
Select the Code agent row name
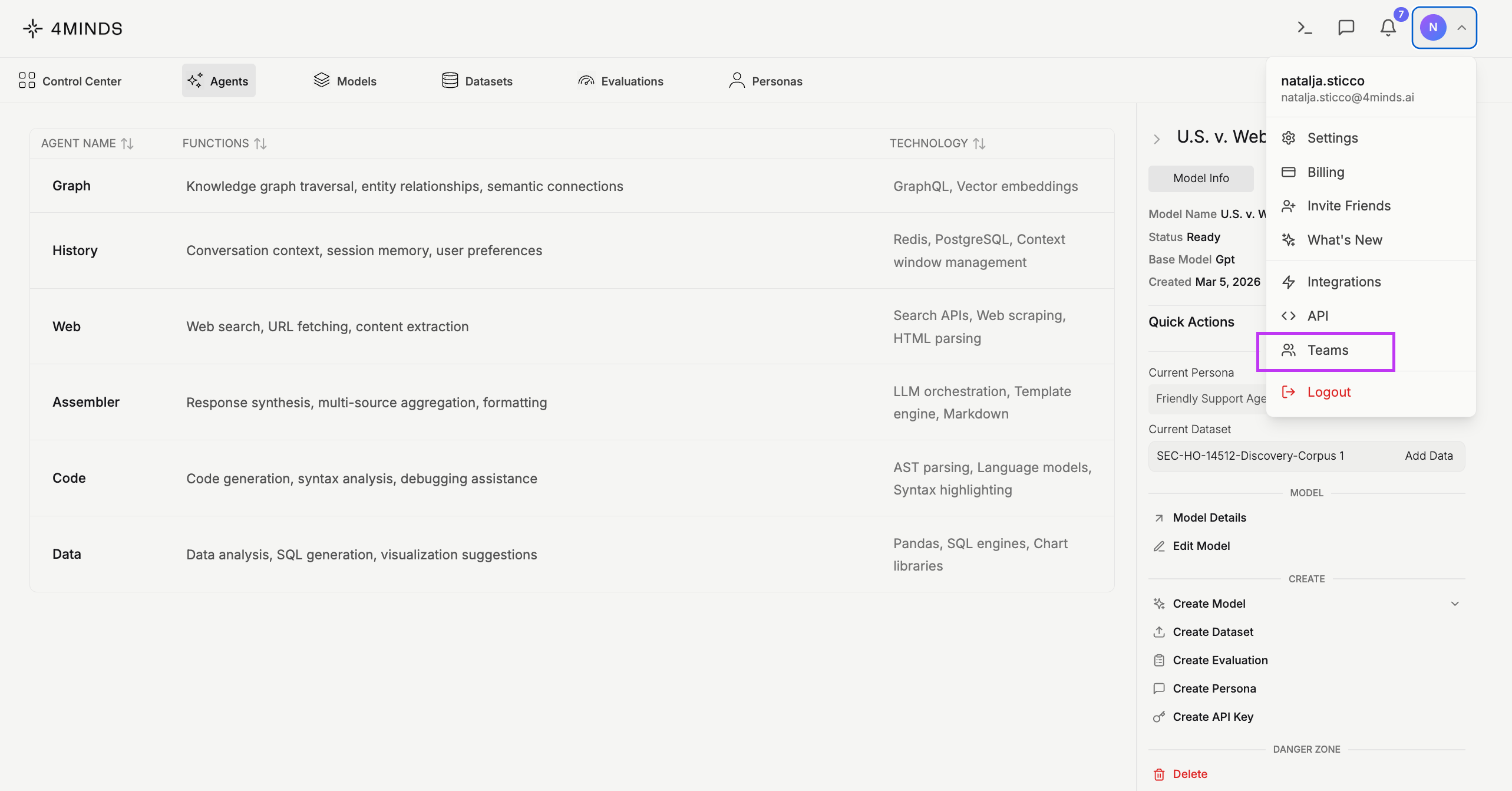(x=69, y=478)
